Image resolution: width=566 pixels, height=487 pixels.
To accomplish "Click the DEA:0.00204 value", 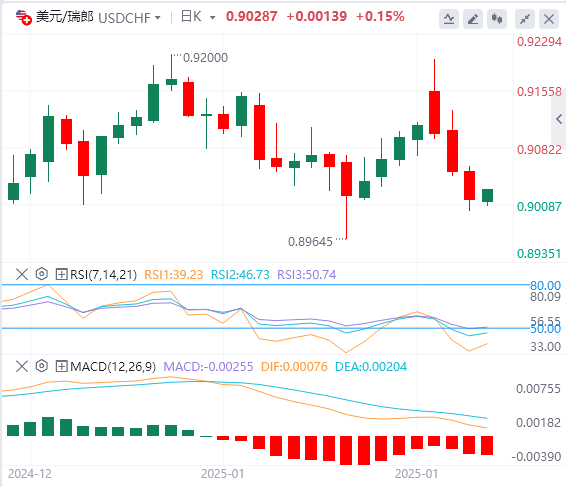I will pos(371,367).
